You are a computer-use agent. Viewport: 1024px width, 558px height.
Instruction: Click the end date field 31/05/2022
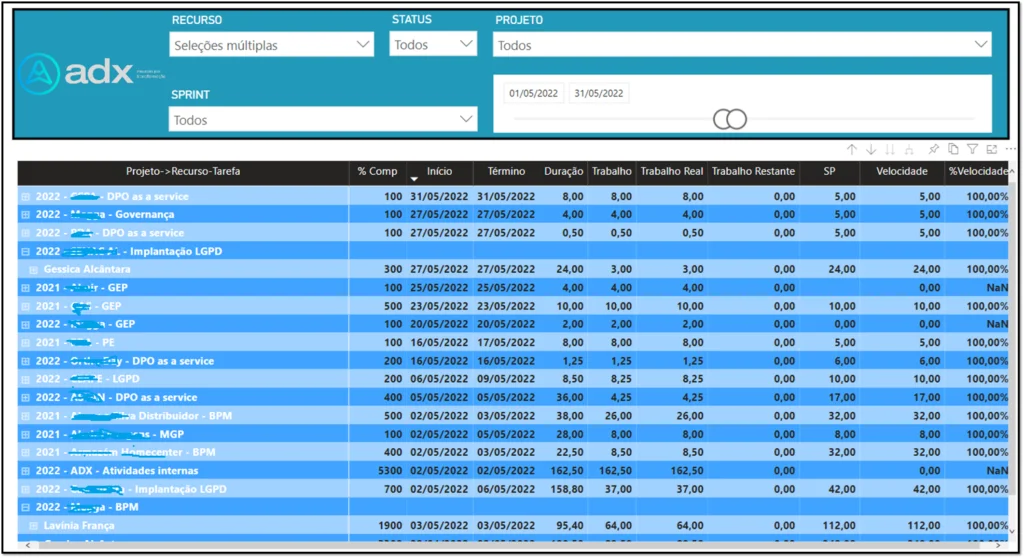click(x=599, y=93)
